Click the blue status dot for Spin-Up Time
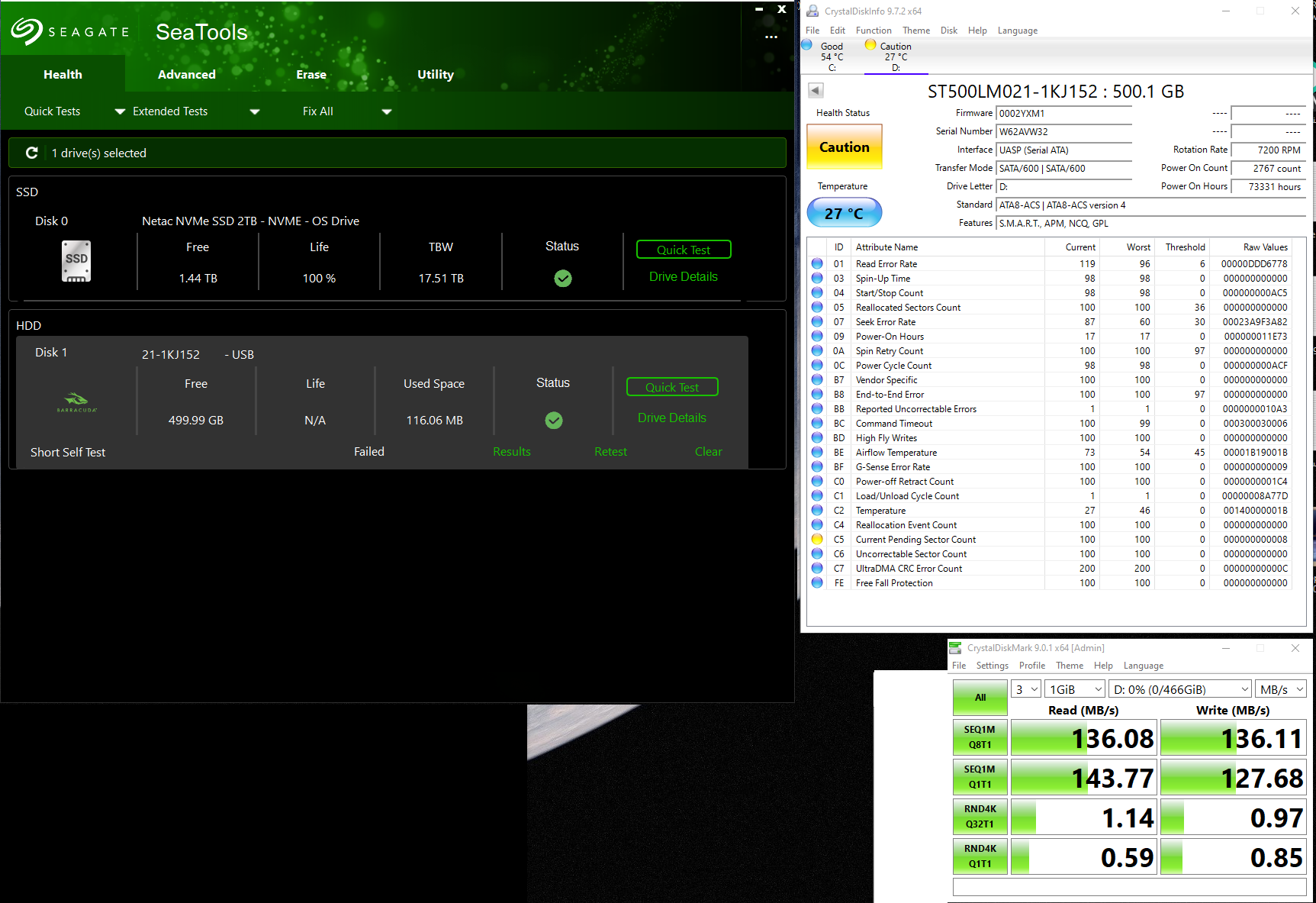 [x=817, y=279]
